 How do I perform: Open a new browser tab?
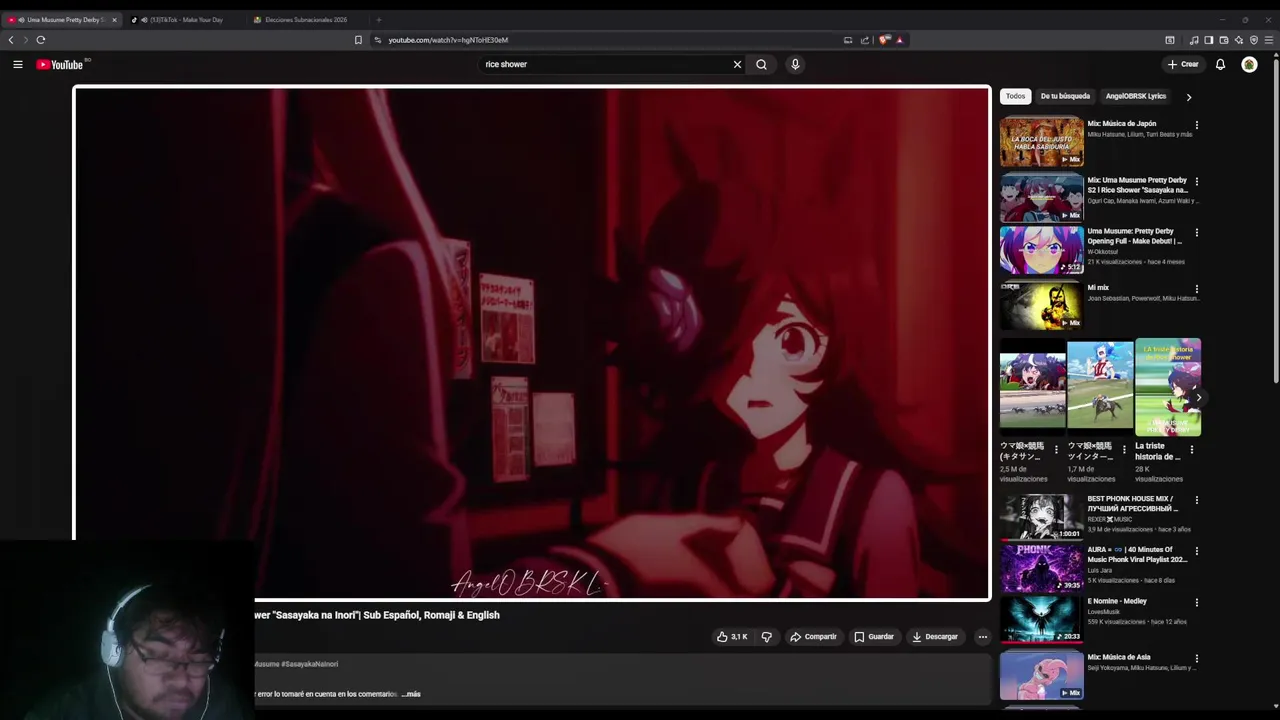click(x=378, y=20)
